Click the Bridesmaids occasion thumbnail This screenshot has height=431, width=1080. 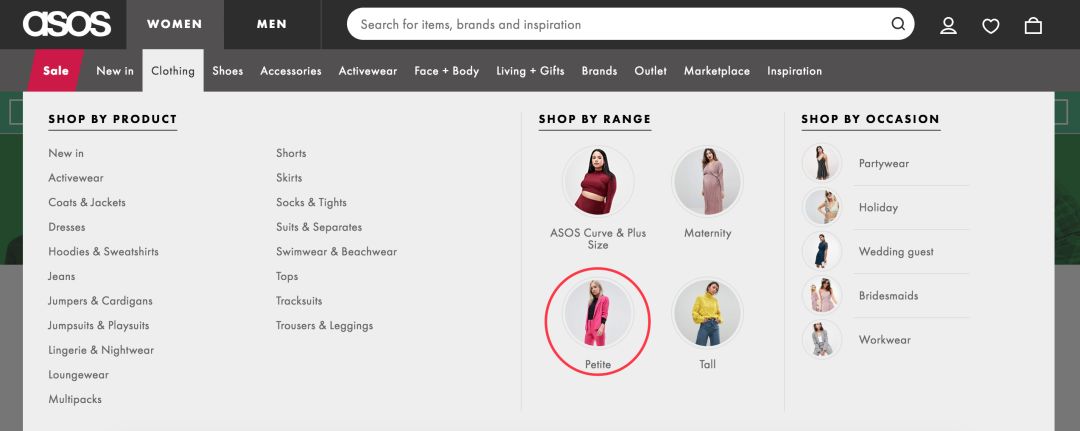click(x=822, y=295)
